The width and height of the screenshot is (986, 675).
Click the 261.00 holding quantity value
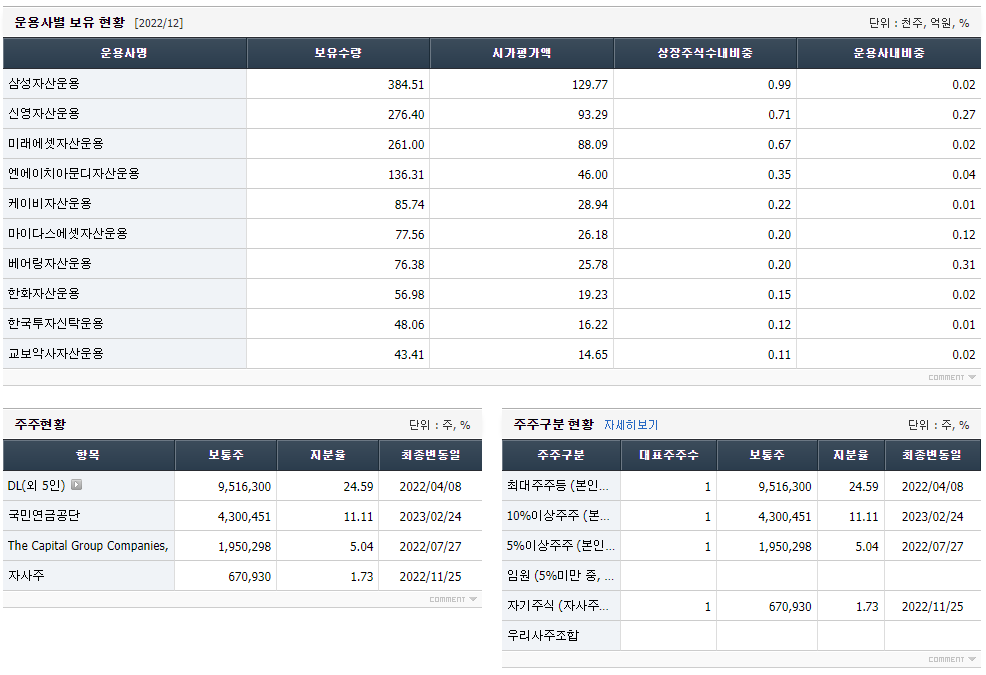click(406, 145)
